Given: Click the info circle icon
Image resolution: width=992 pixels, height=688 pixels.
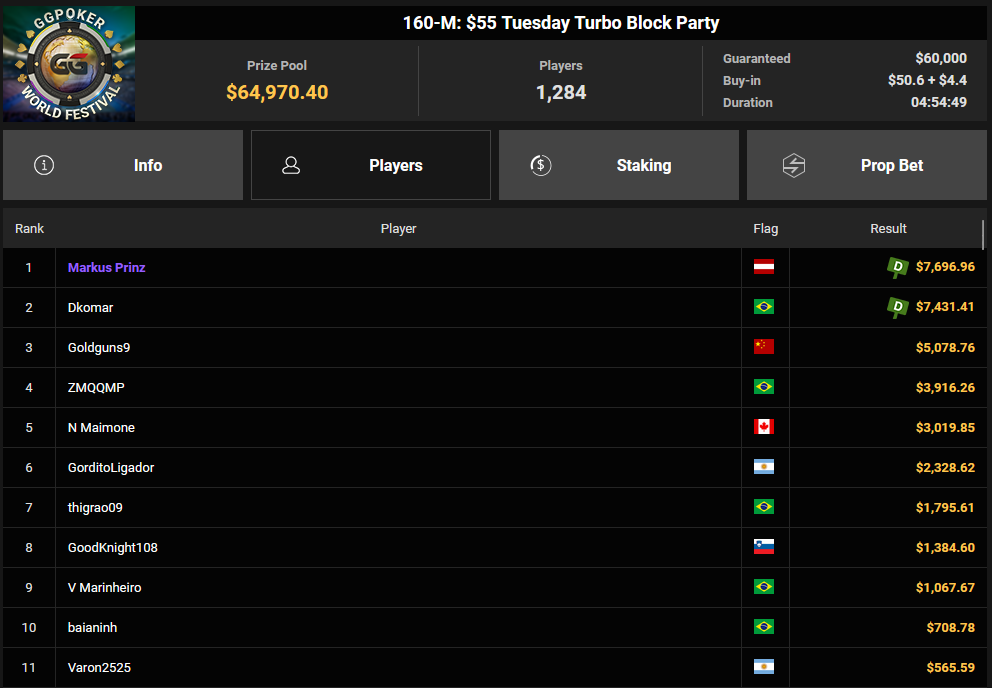Looking at the screenshot, I should pyautogui.click(x=44, y=165).
